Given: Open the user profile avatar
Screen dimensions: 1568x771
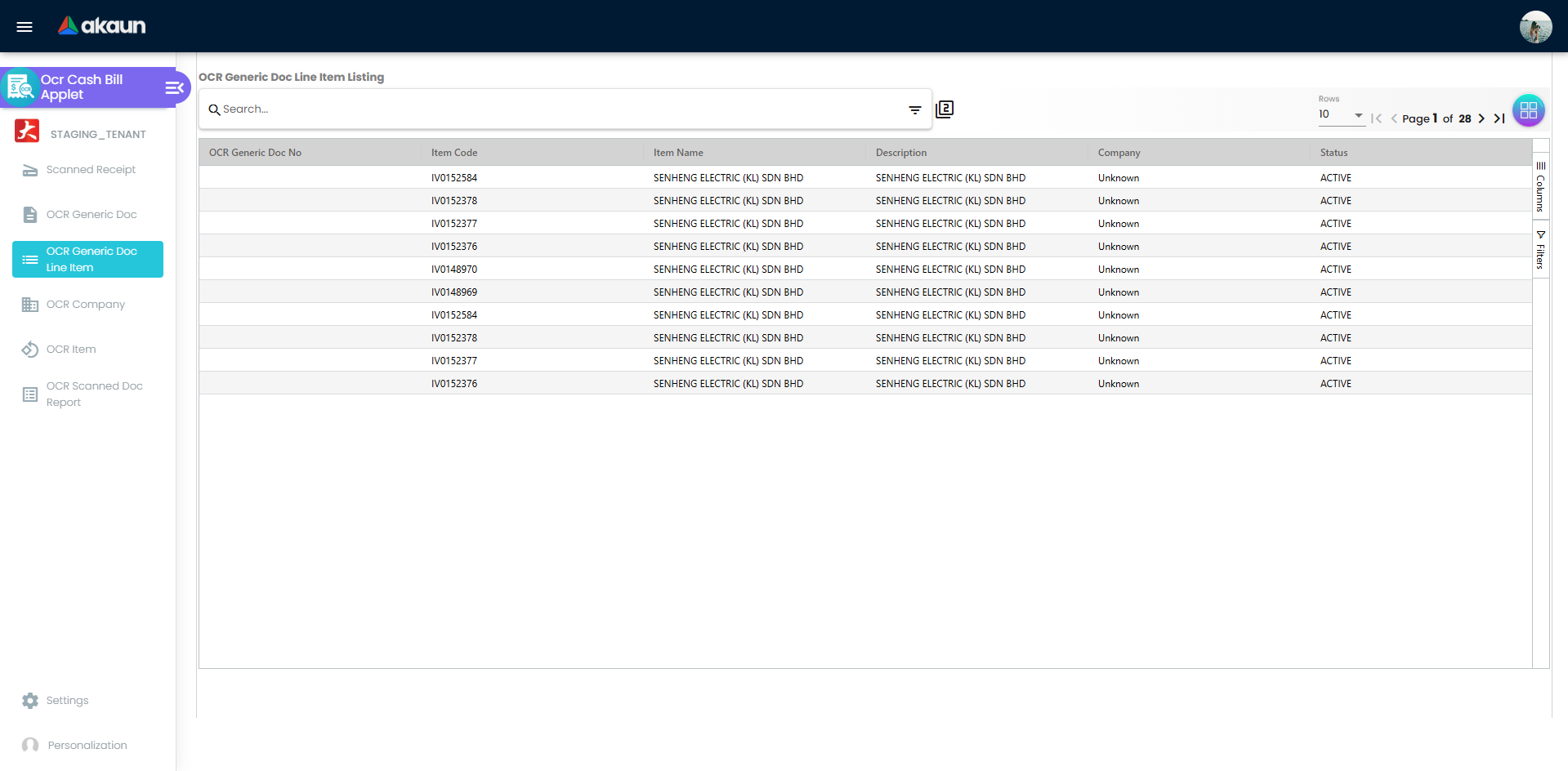Looking at the screenshot, I should click(x=1535, y=27).
